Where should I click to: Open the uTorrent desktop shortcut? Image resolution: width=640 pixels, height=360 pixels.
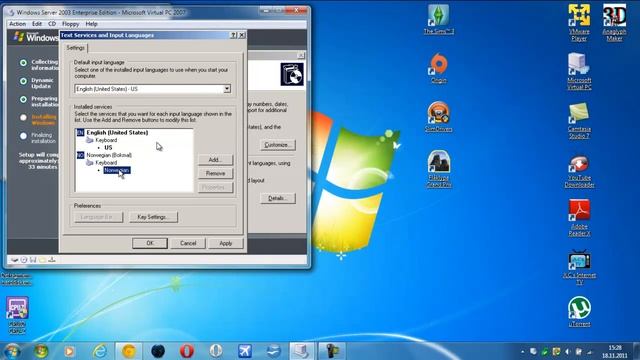[x=579, y=311]
